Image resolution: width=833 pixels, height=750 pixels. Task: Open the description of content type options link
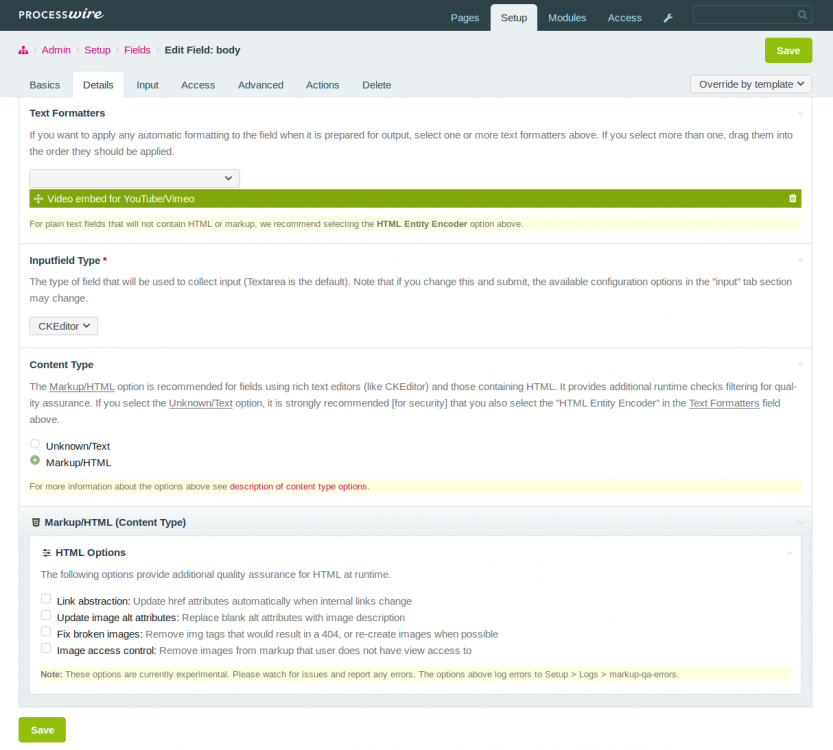(x=298, y=487)
